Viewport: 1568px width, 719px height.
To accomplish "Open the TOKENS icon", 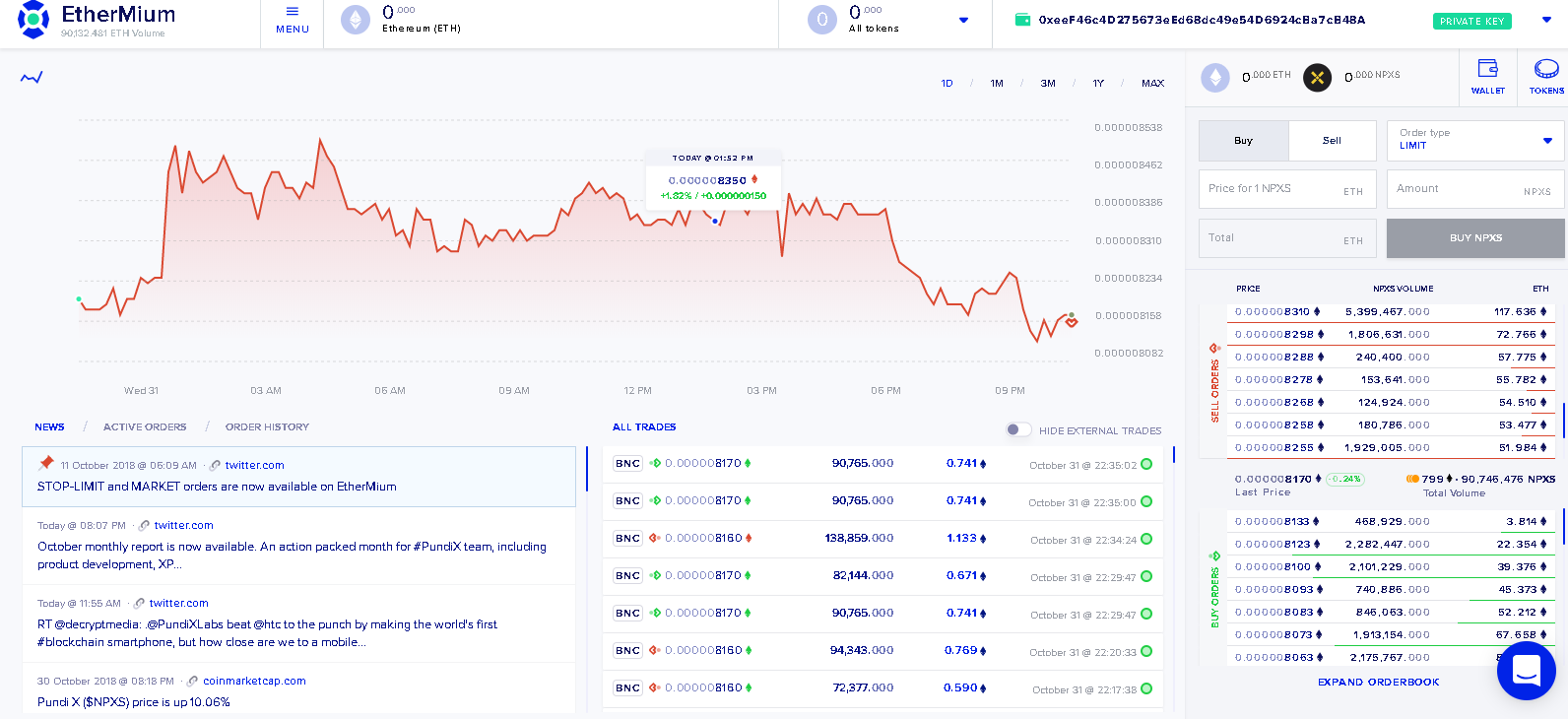I will [1546, 76].
